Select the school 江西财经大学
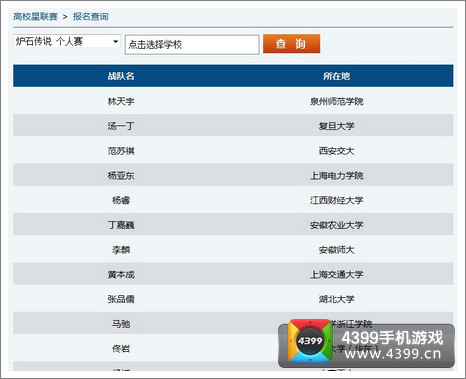The width and height of the screenshot is (466, 379). tap(337, 200)
